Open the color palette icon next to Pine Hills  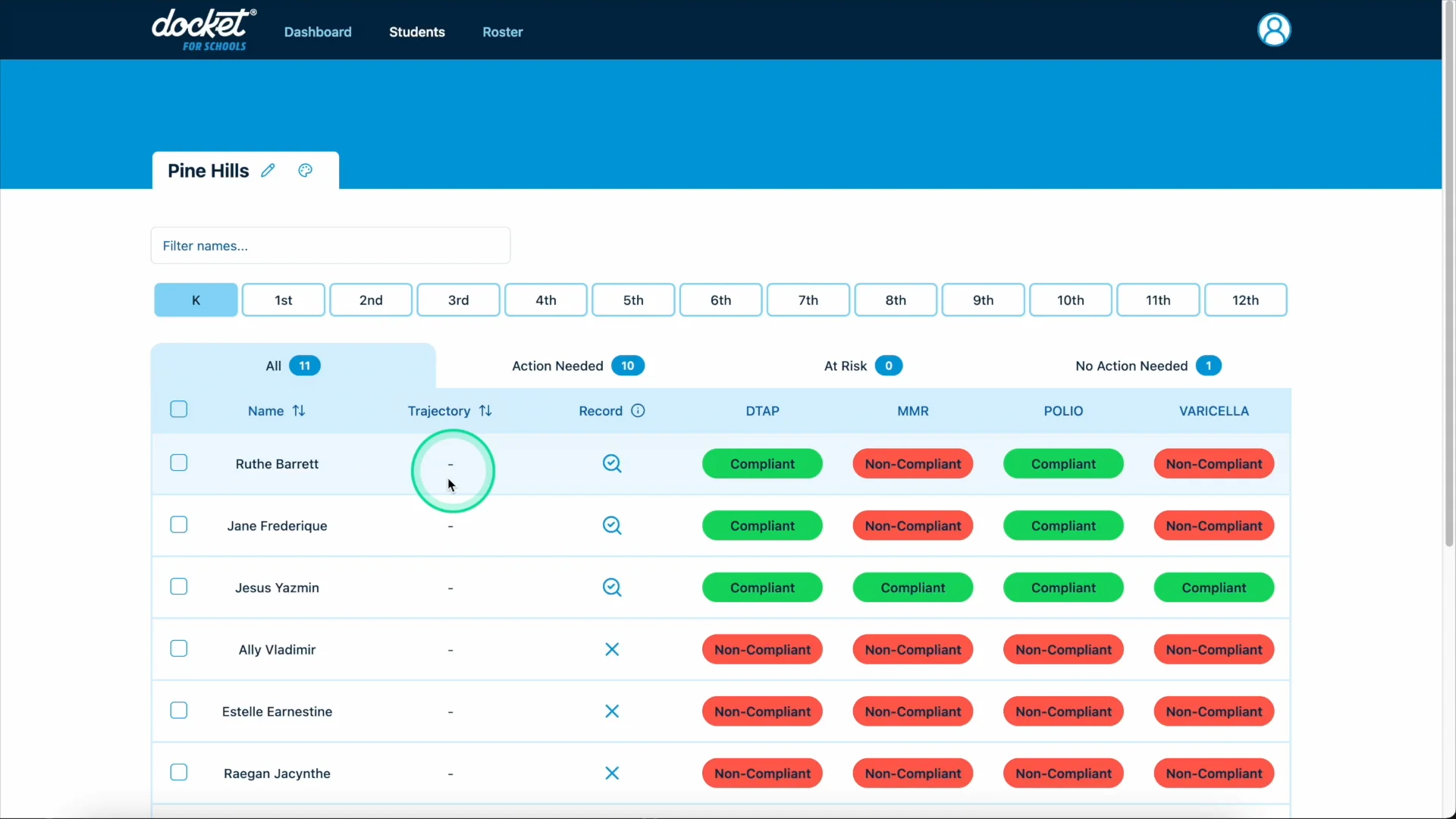305,171
